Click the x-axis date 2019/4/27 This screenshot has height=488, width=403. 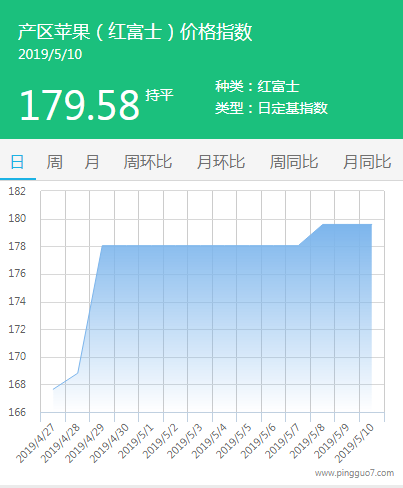coord(35,444)
